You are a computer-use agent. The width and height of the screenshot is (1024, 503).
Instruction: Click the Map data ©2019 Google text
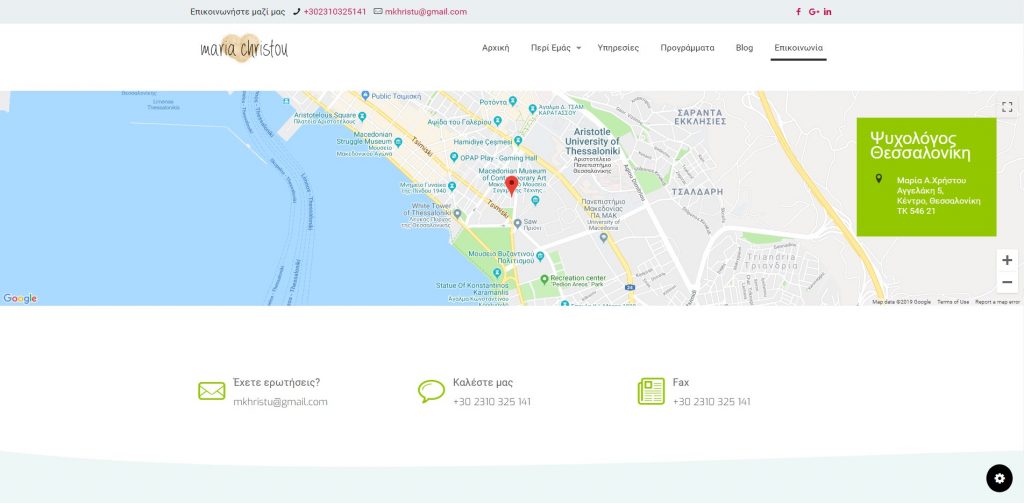(x=902, y=302)
